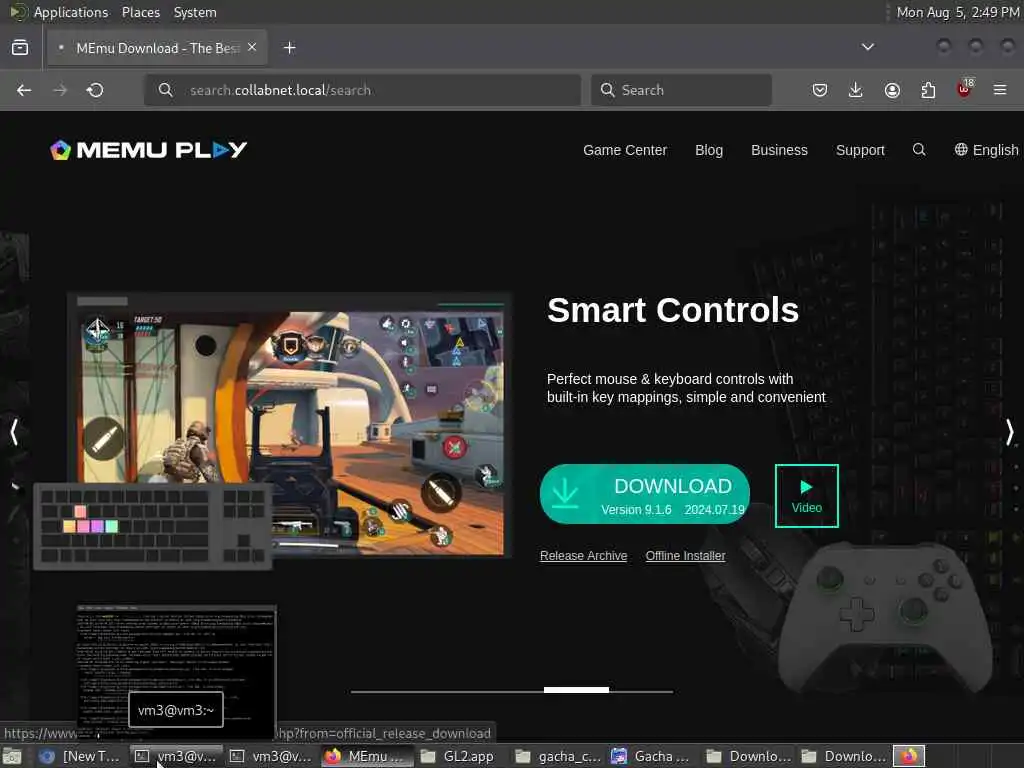
Task: Click the MEmu Play logo
Action: coord(149,150)
